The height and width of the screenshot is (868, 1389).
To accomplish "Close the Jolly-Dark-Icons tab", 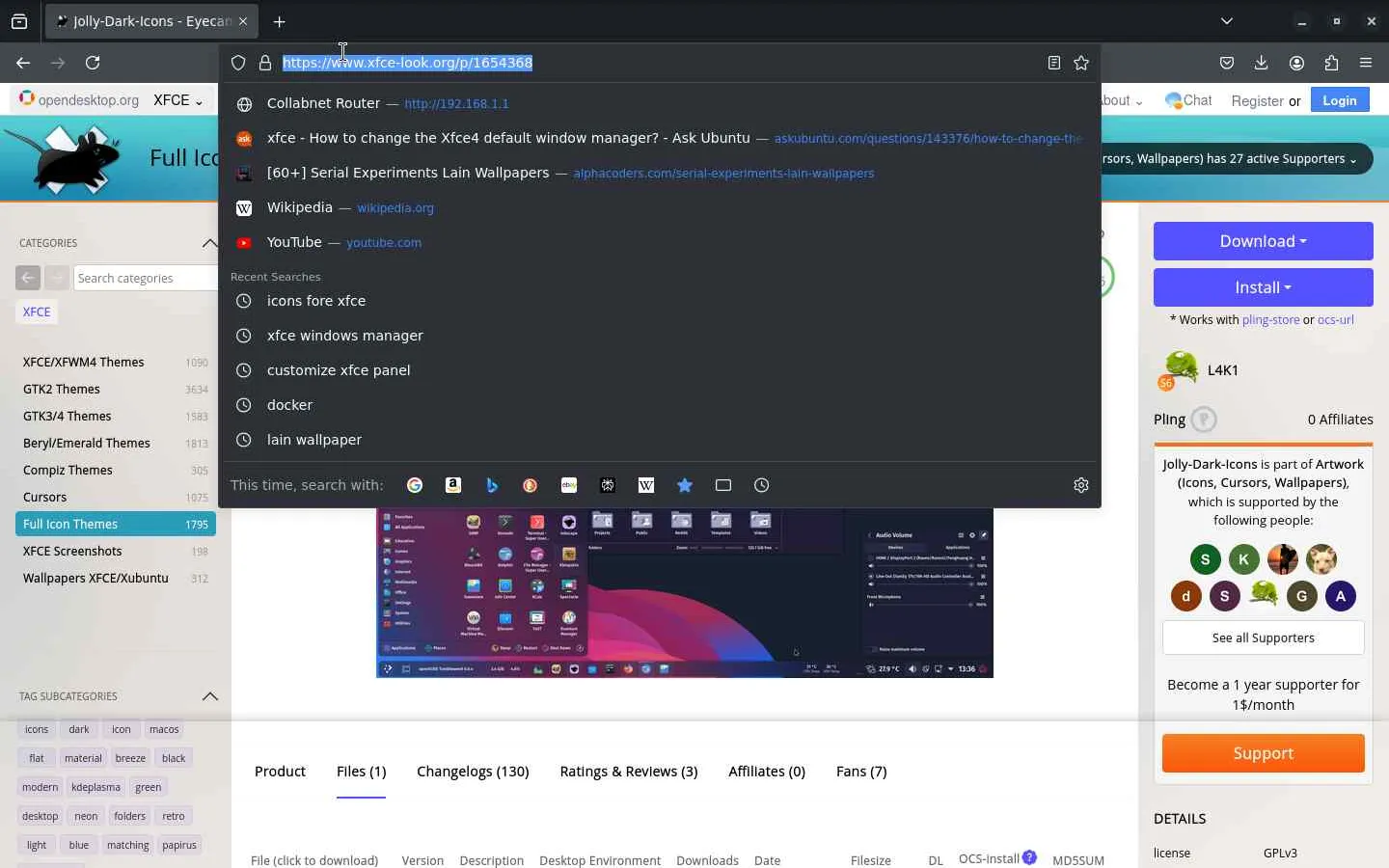I will click(243, 21).
